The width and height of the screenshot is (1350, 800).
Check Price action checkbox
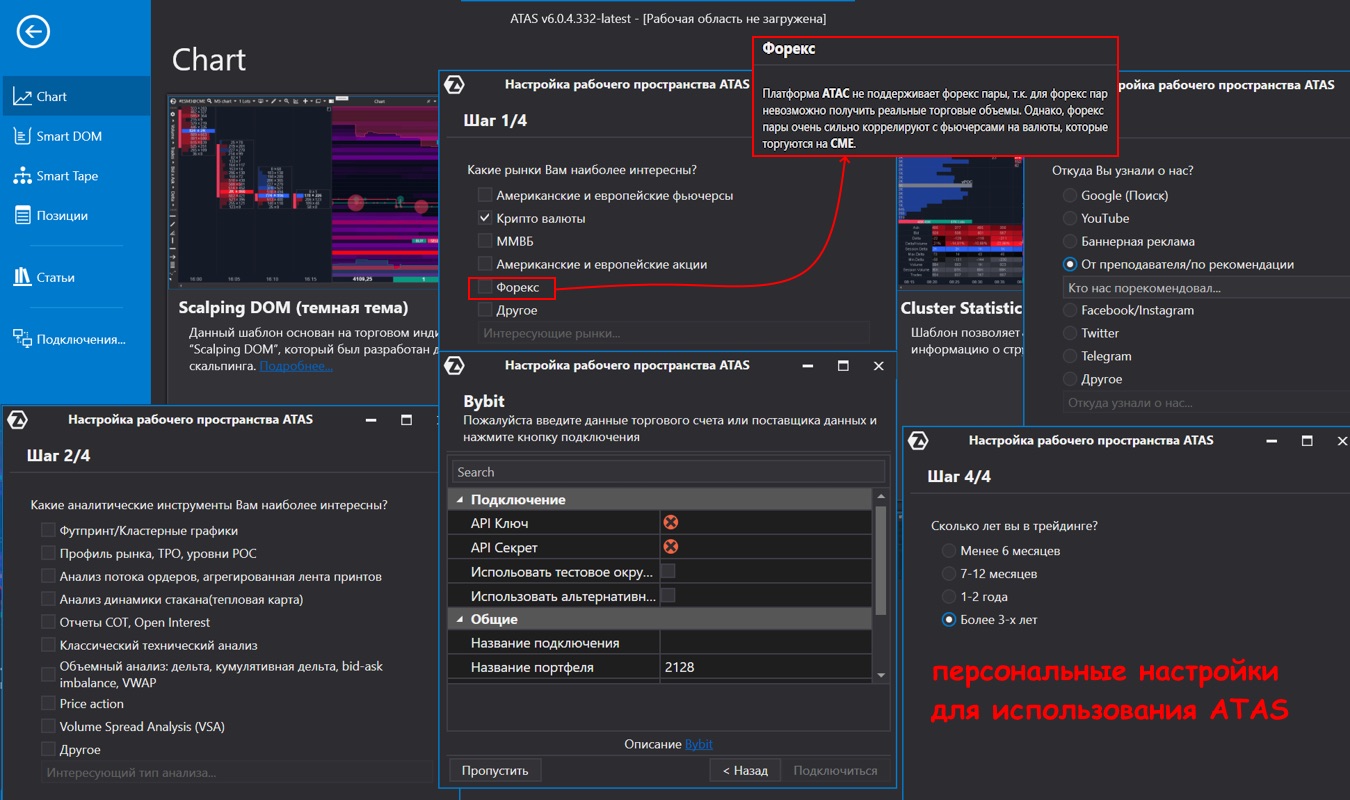pyautogui.click(x=48, y=703)
